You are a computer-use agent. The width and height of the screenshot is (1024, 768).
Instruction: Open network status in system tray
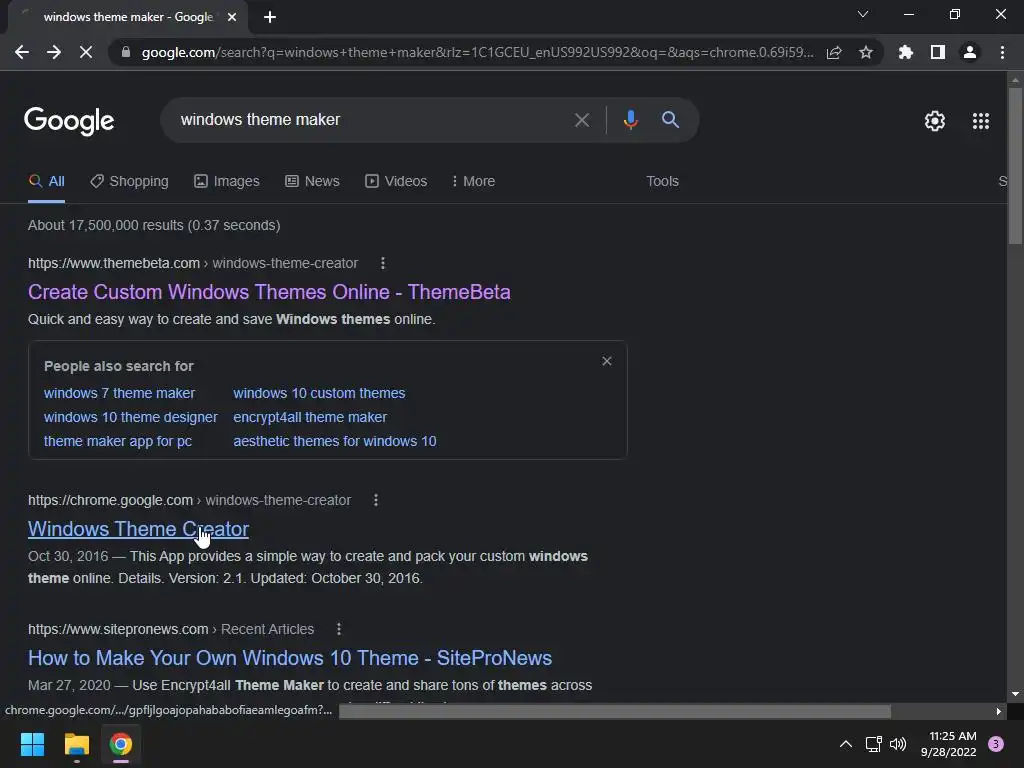[873, 744]
